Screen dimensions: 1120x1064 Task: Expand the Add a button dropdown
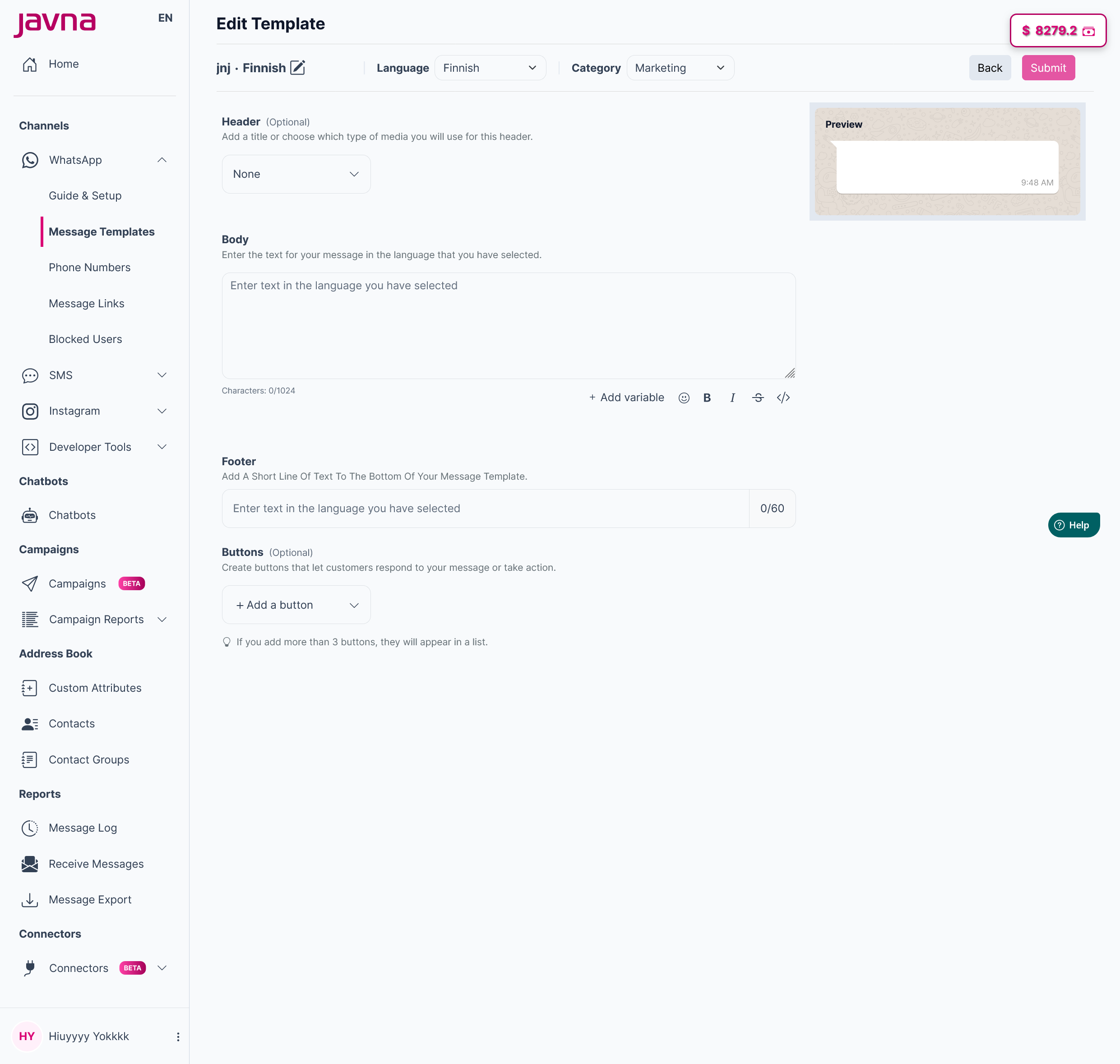point(296,605)
